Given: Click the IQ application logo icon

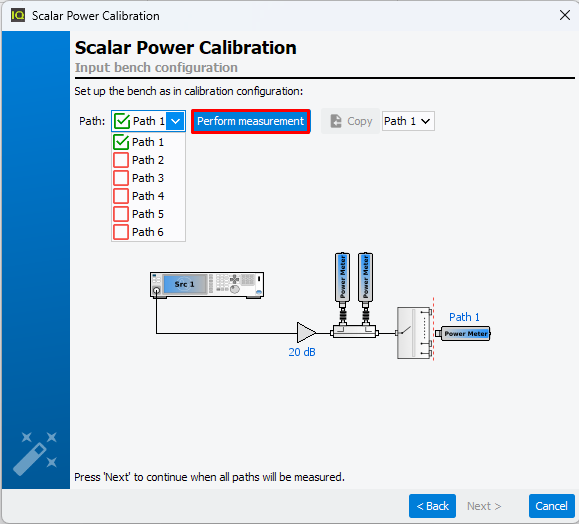Looking at the screenshot, I should tap(17, 16).
